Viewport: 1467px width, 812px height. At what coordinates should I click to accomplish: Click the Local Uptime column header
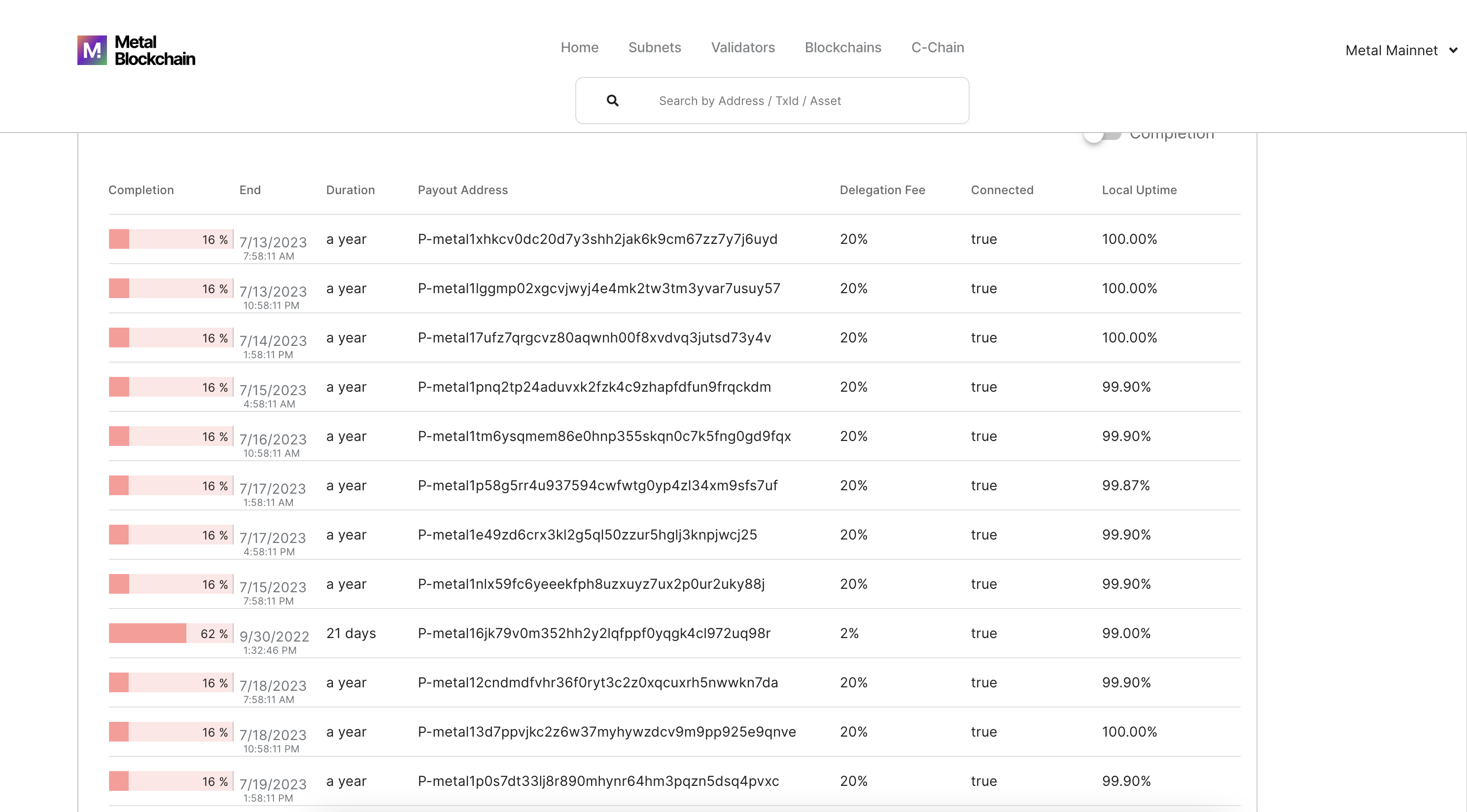[1139, 190]
